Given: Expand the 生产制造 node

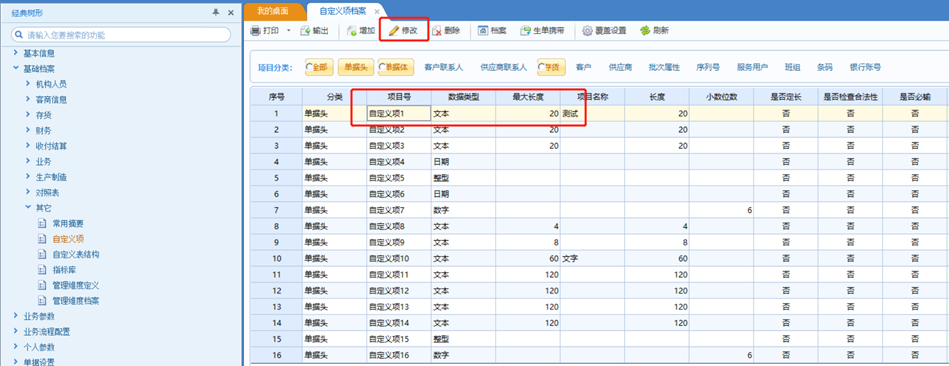Looking at the screenshot, I should pos(28,177).
